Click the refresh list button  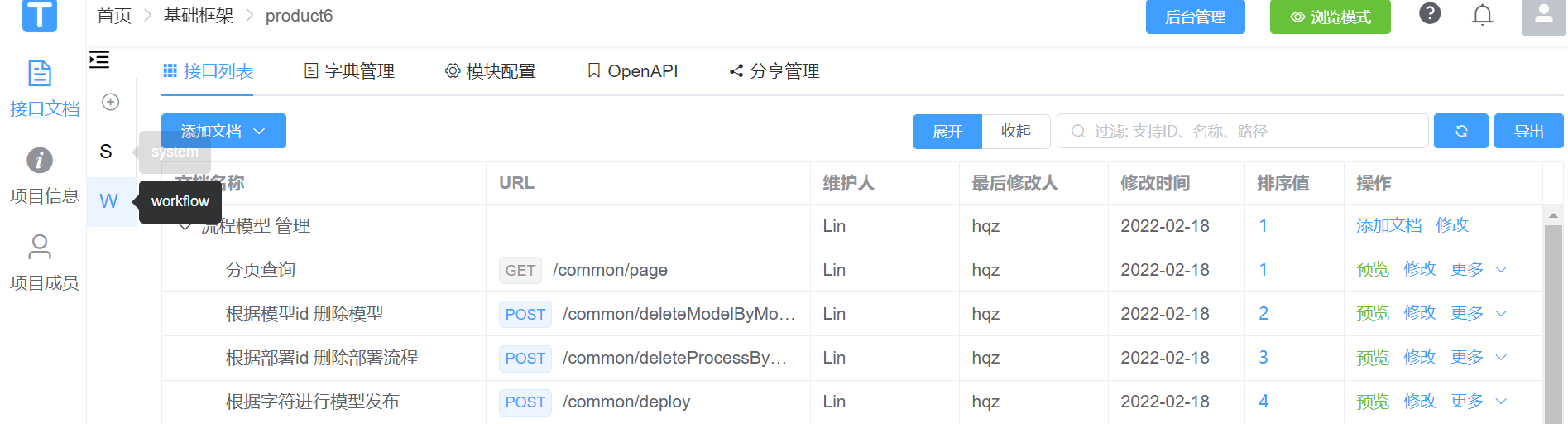(1460, 131)
